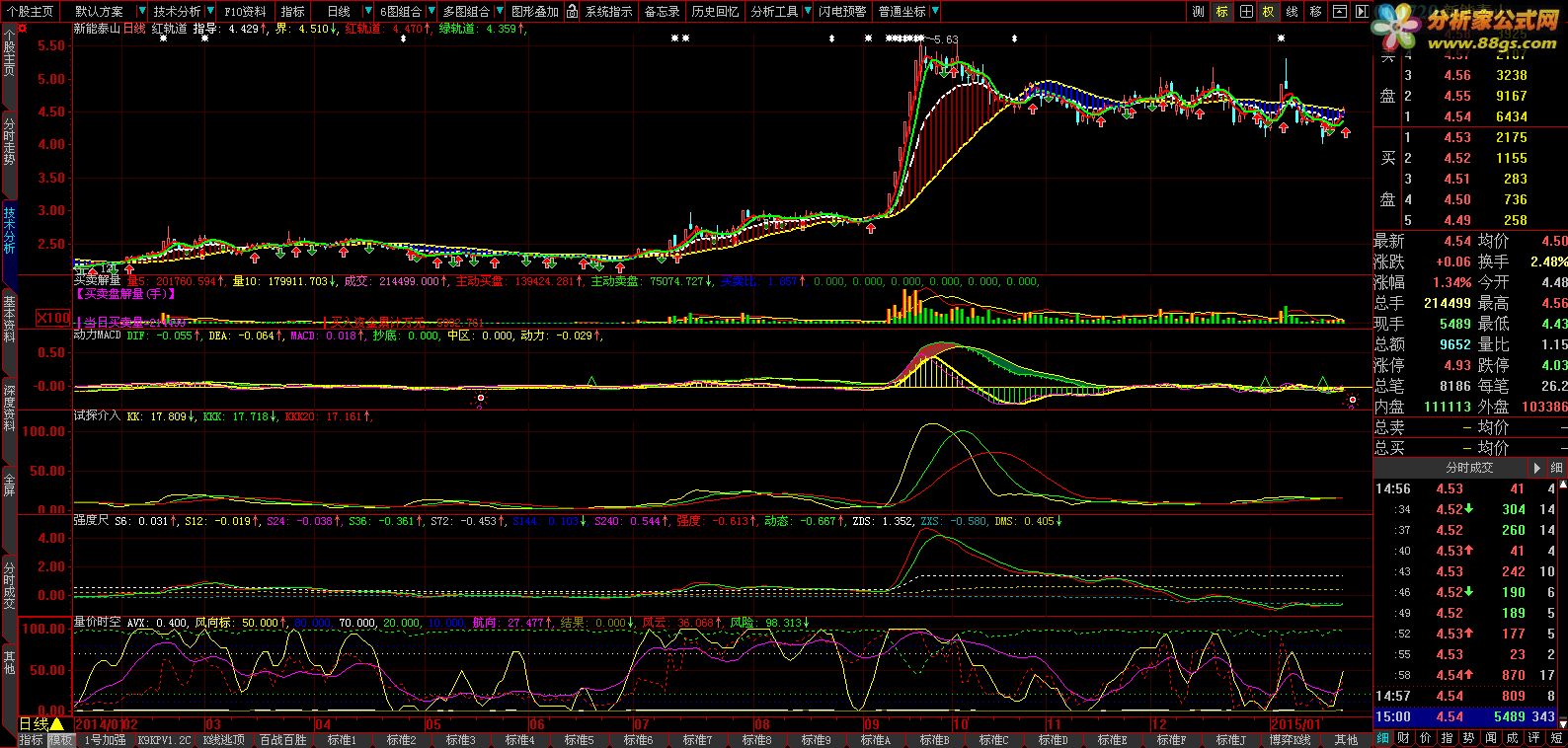Click the 闻 news icon at bottom right

(x=1490, y=738)
